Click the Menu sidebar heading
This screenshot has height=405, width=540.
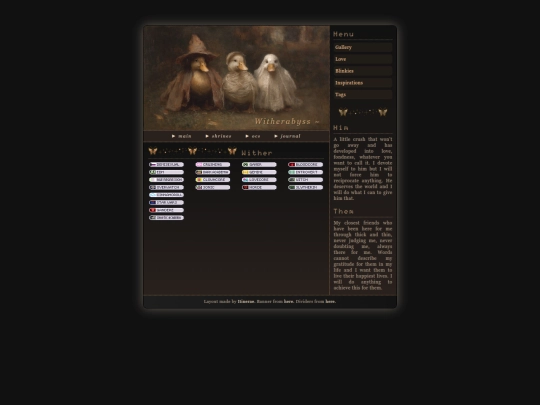point(343,34)
